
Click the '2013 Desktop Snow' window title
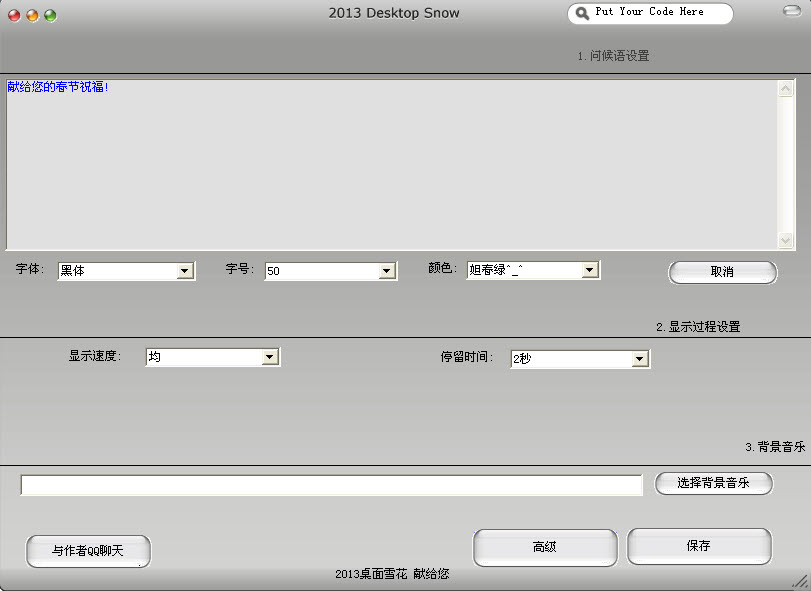tap(394, 13)
